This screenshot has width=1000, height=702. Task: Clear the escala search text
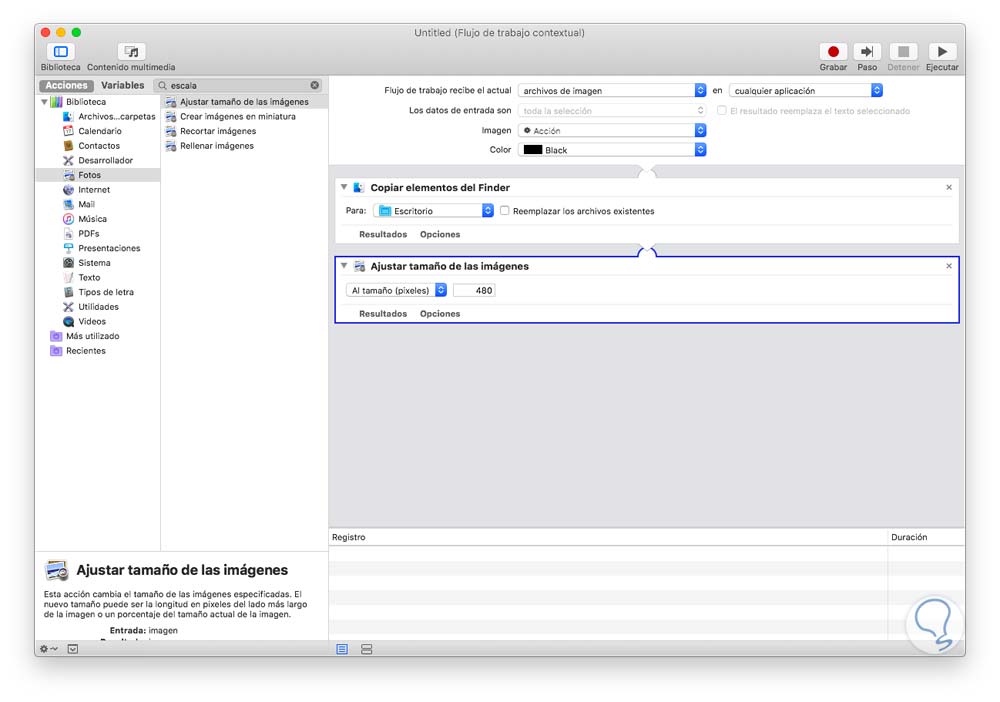coord(314,85)
